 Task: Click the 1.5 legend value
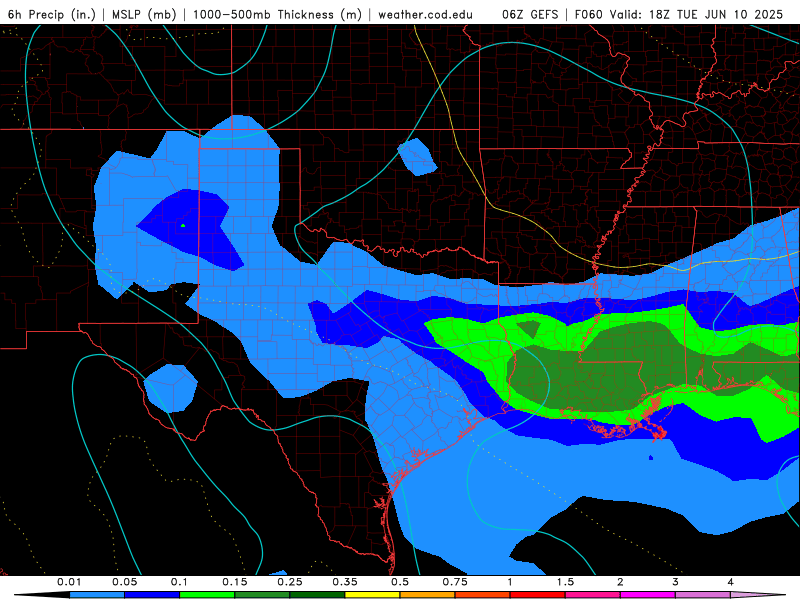pos(565,582)
